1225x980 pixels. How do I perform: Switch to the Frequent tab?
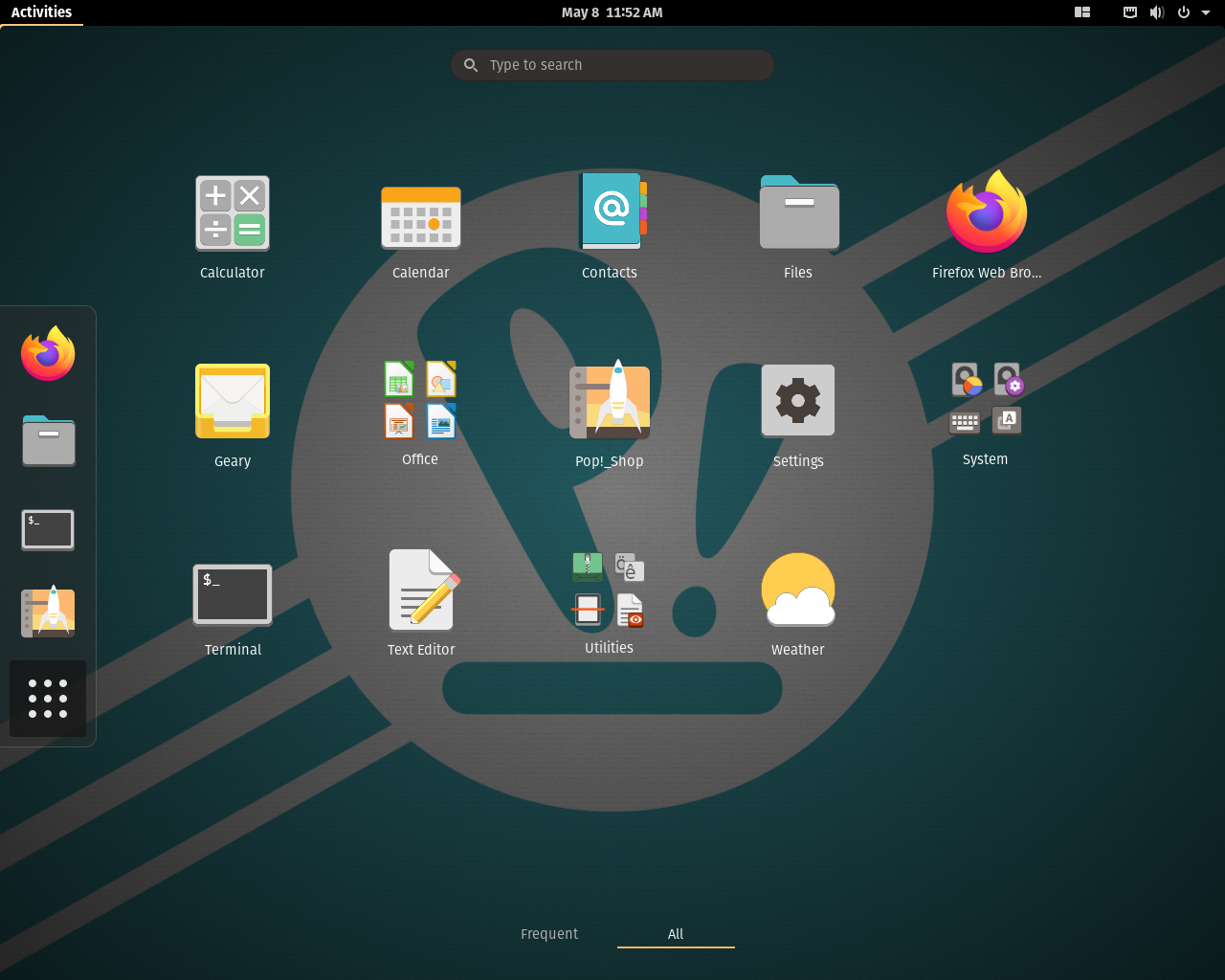point(549,934)
